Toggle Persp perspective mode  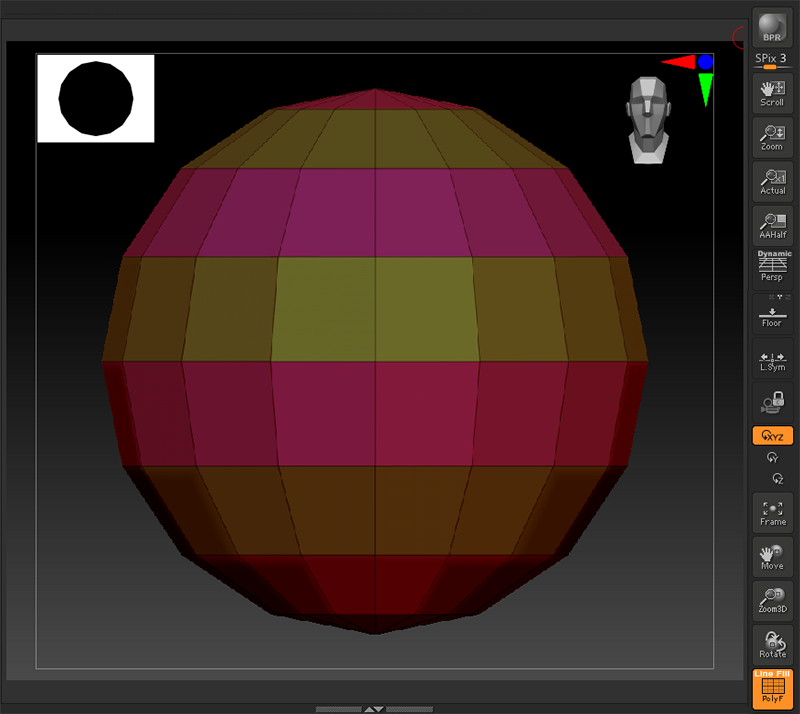click(x=772, y=269)
